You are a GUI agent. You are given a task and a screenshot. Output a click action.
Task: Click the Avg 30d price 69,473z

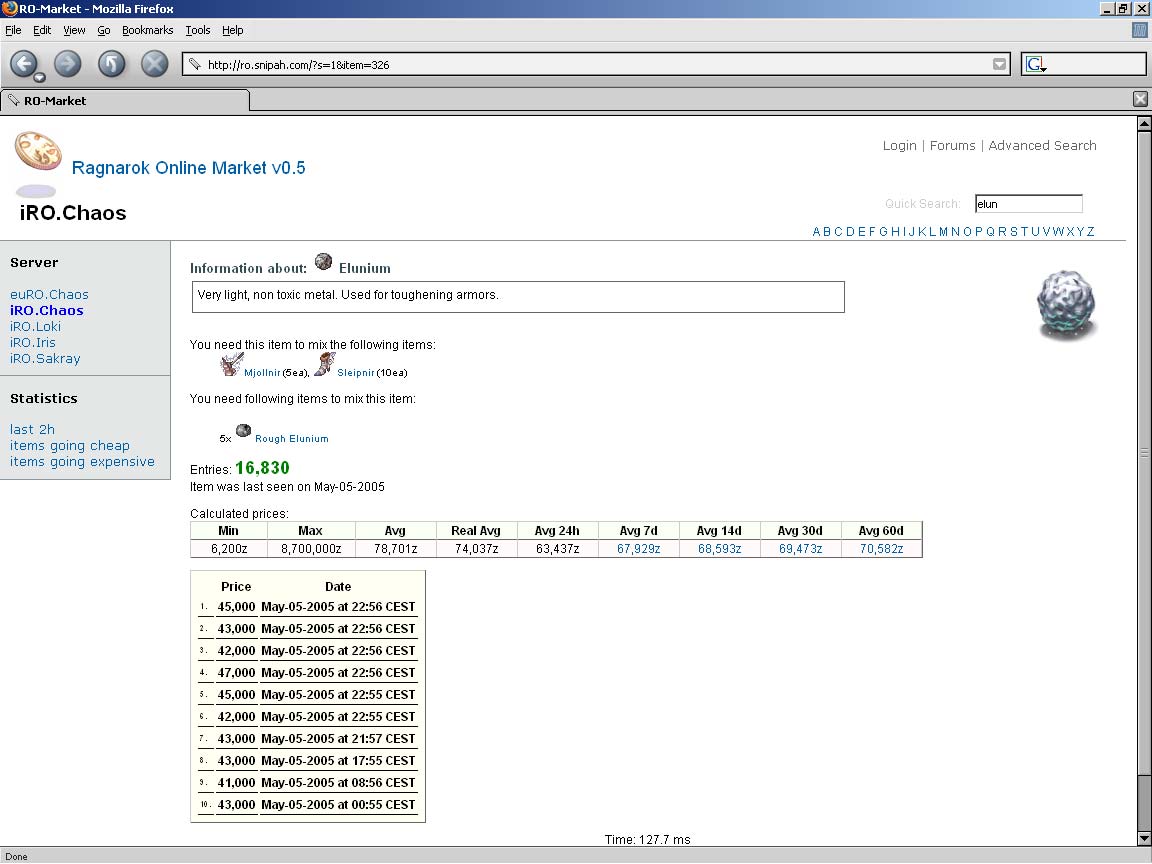(800, 549)
